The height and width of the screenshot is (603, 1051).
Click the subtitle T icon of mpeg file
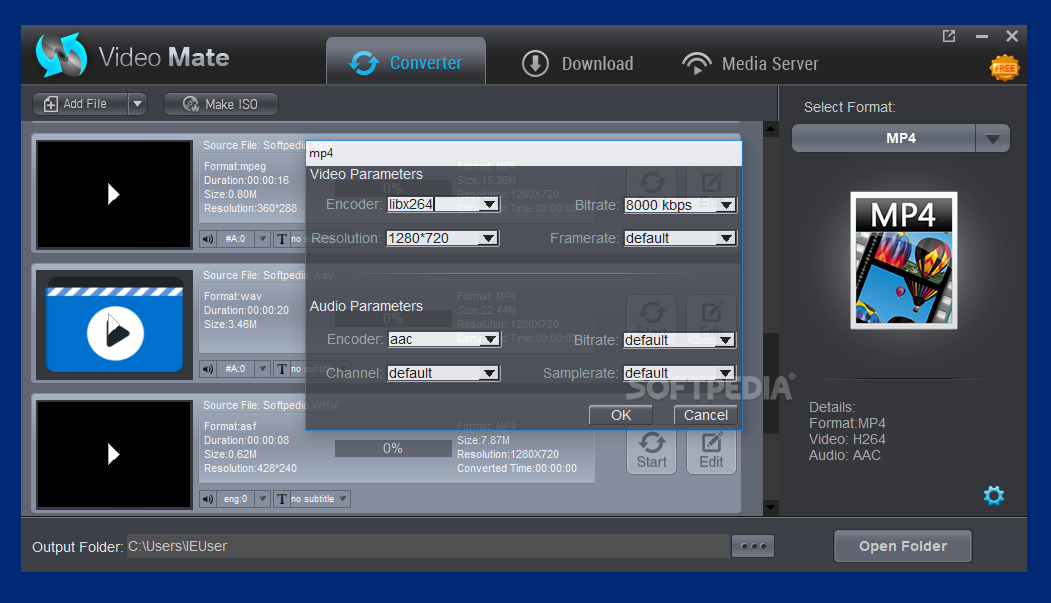tap(282, 239)
